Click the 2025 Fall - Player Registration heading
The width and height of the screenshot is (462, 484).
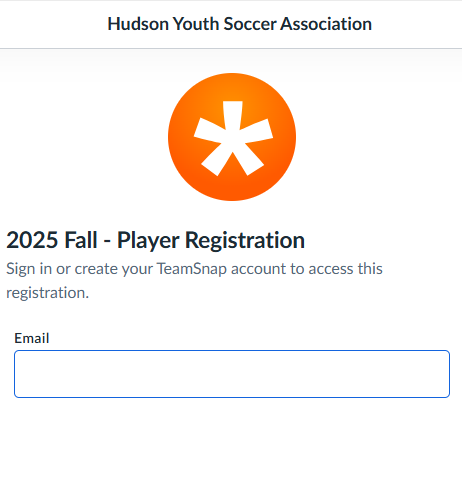(155, 240)
